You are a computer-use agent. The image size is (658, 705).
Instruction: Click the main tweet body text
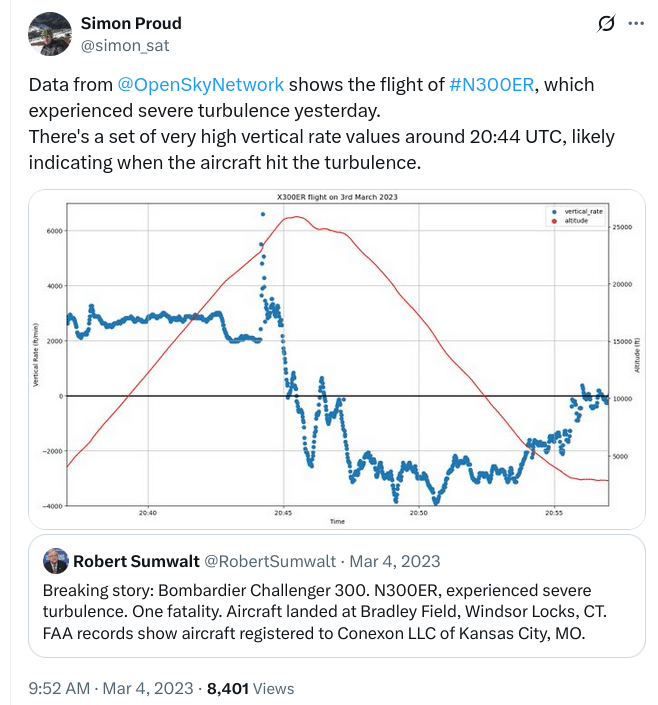[x=322, y=124]
